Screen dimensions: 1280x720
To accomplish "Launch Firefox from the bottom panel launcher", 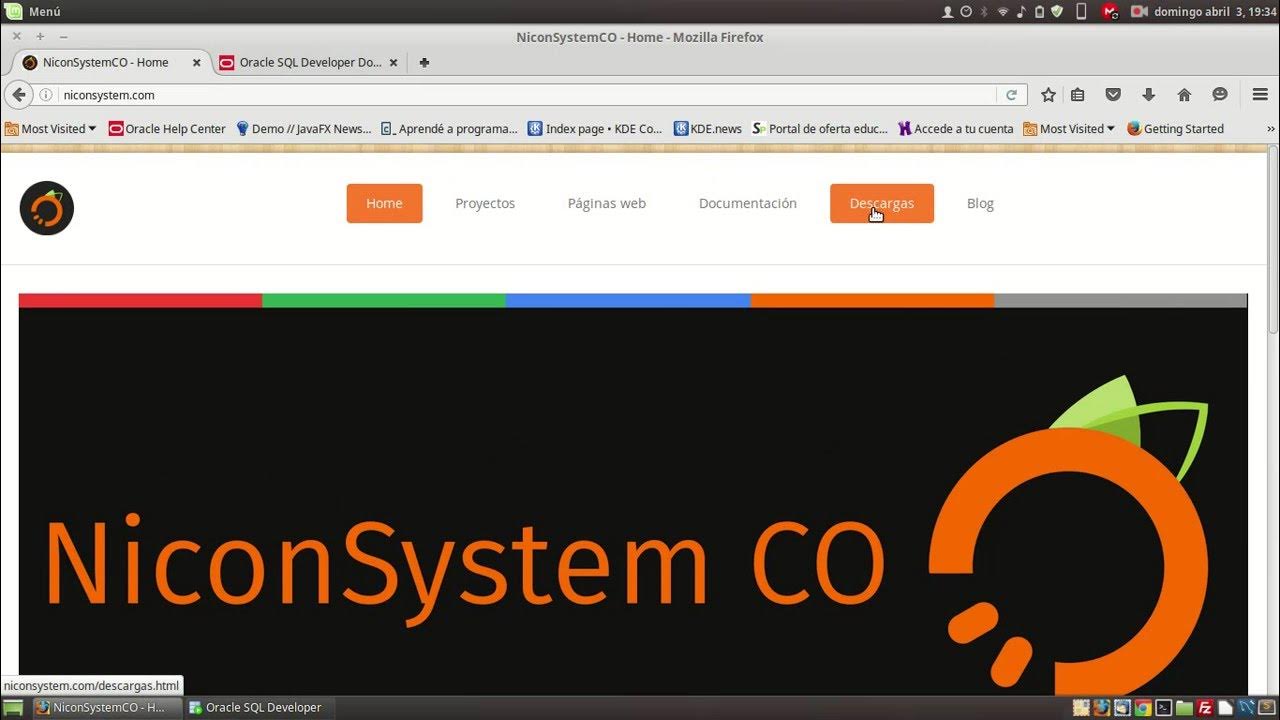I will [x=1102, y=708].
